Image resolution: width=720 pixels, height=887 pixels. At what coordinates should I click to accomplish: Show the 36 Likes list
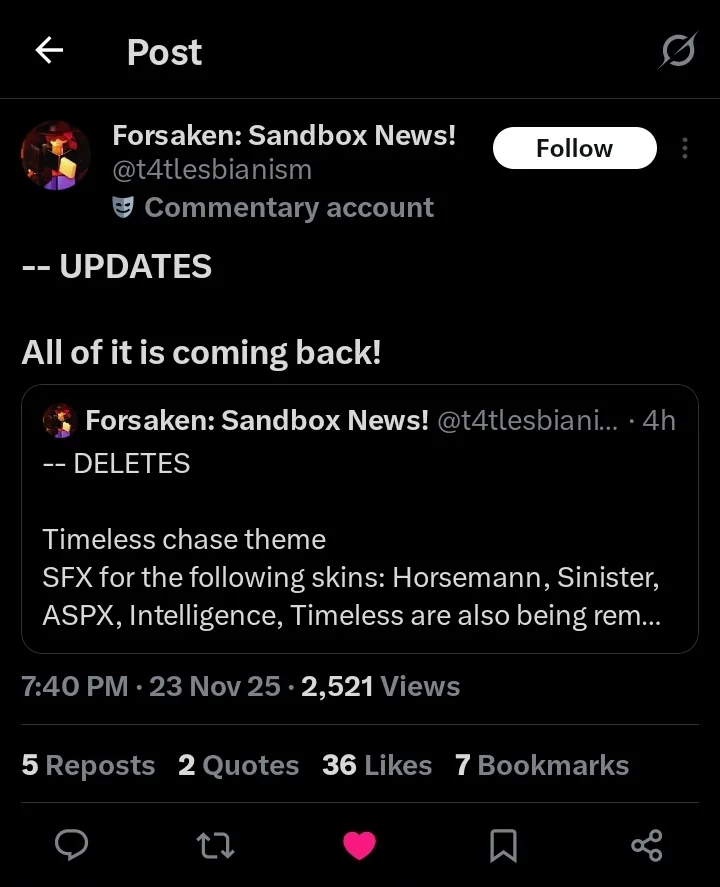pyautogui.click(x=377, y=765)
